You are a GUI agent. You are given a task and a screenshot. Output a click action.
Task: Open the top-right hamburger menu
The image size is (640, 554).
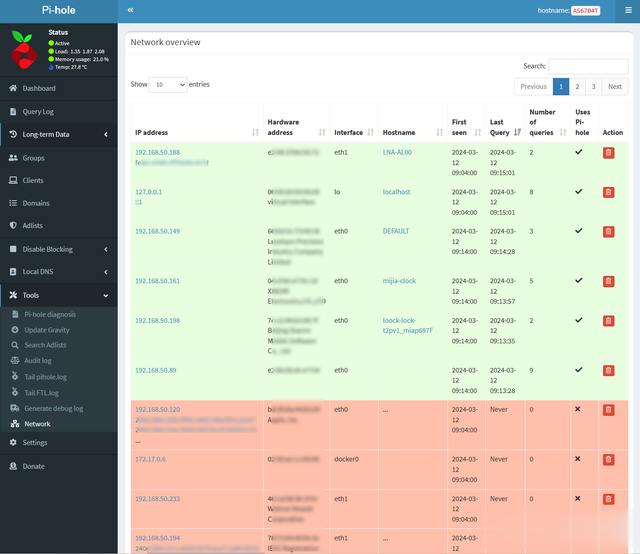628,10
